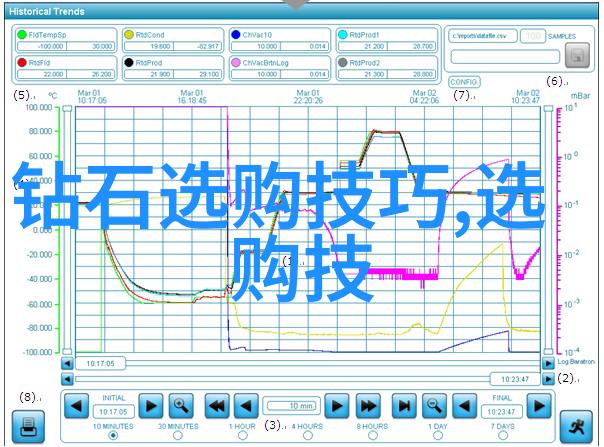The width and height of the screenshot is (604, 447).
Task: Click the black RtdProd color indicator
Action: (x=129, y=62)
